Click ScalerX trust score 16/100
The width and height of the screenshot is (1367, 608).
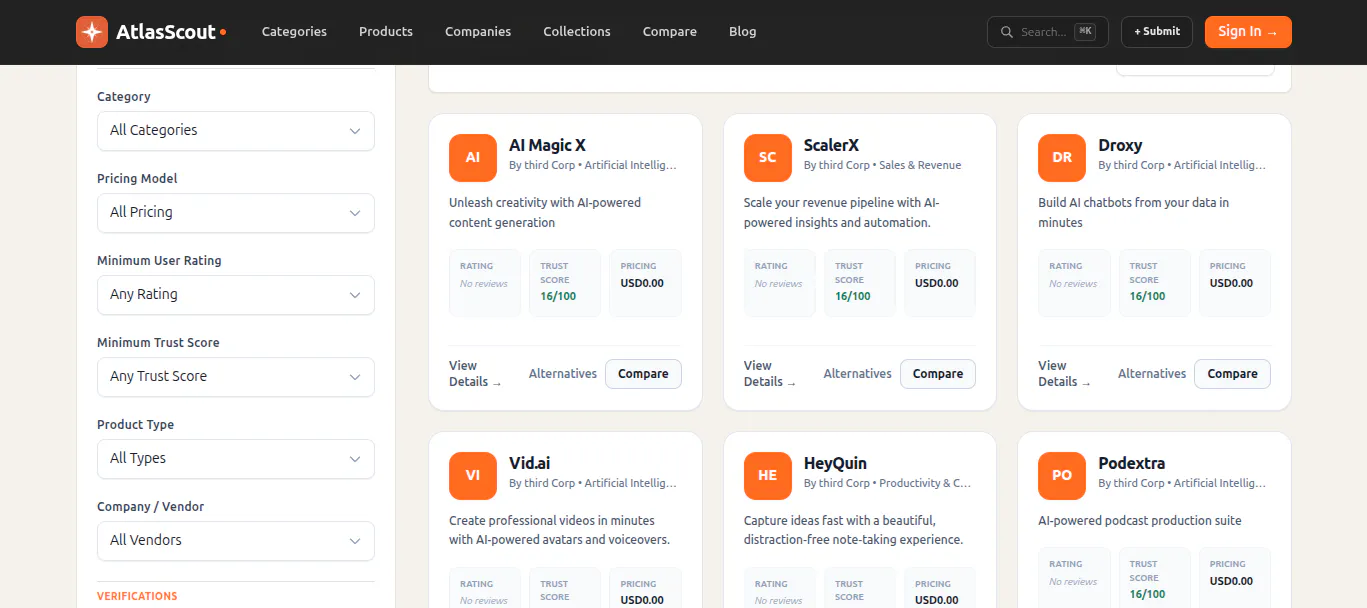click(853, 297)
